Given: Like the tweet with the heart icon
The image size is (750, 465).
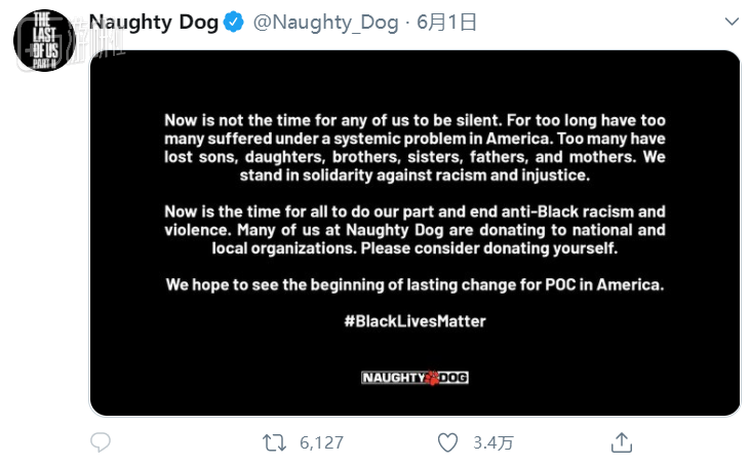Looking at the screenshot, I should pyautogui.click(x=448, y=442).
